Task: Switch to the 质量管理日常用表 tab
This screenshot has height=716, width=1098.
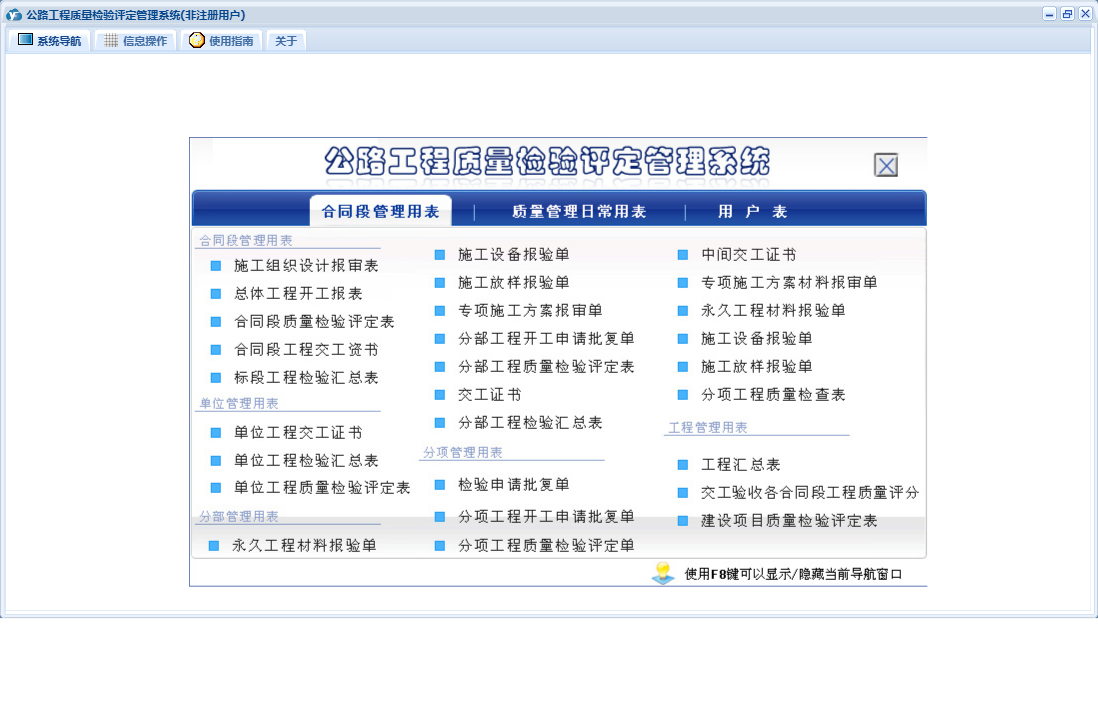Action: [579, 212]
